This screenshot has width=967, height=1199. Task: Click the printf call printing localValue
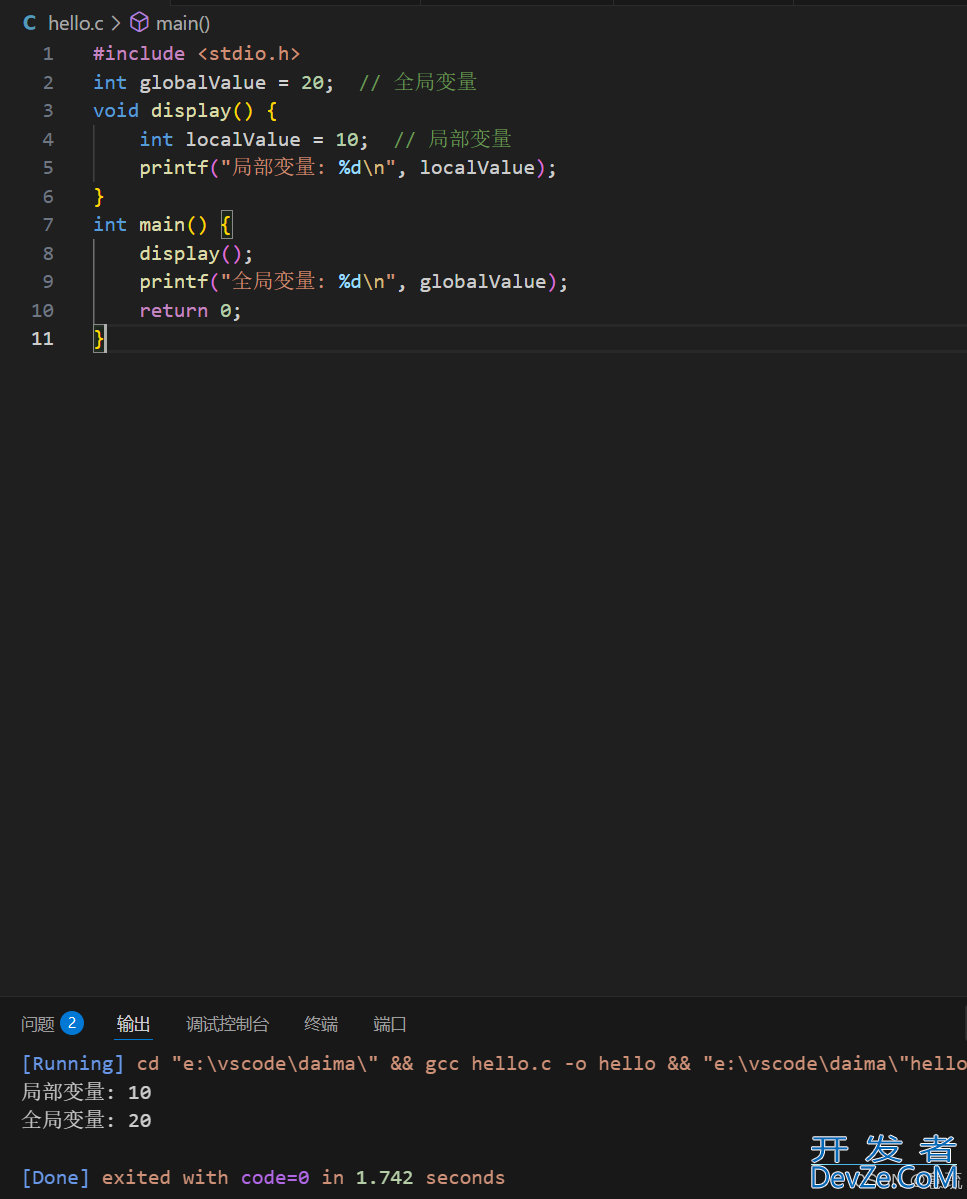click(348, 167)
